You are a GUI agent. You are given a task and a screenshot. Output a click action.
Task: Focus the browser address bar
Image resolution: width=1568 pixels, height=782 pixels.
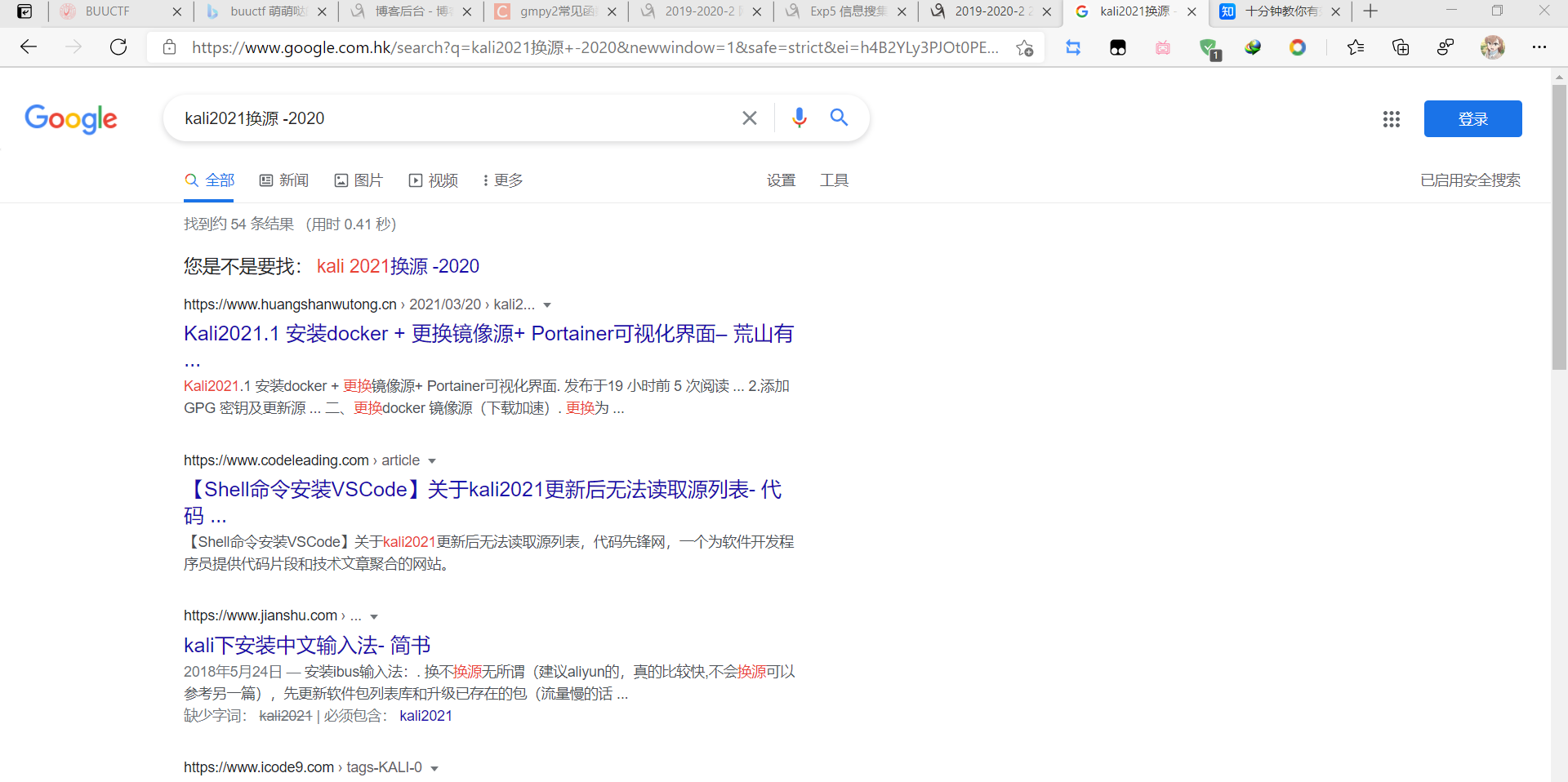click(x=595, y=47)
